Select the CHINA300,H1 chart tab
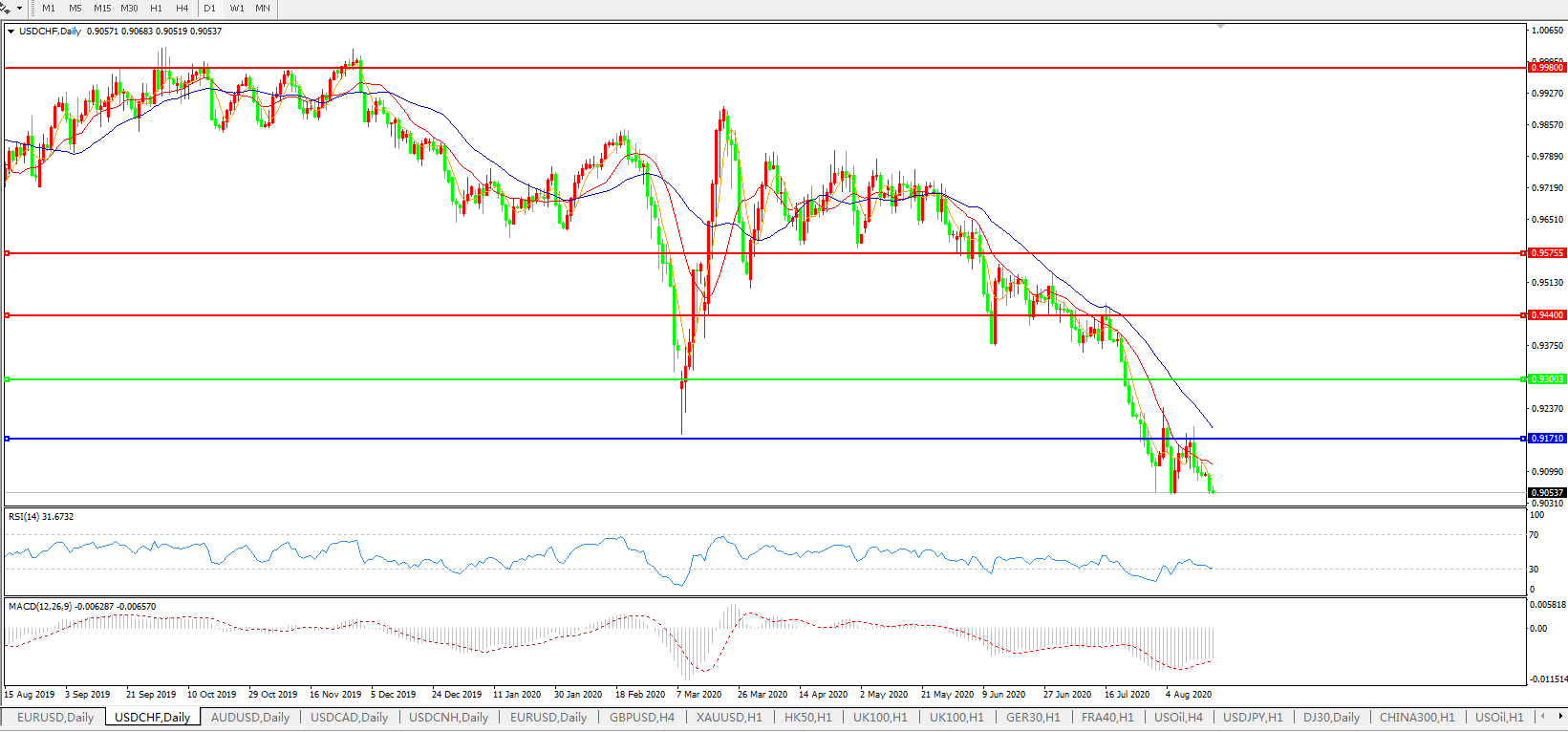 click(1416, 717)
